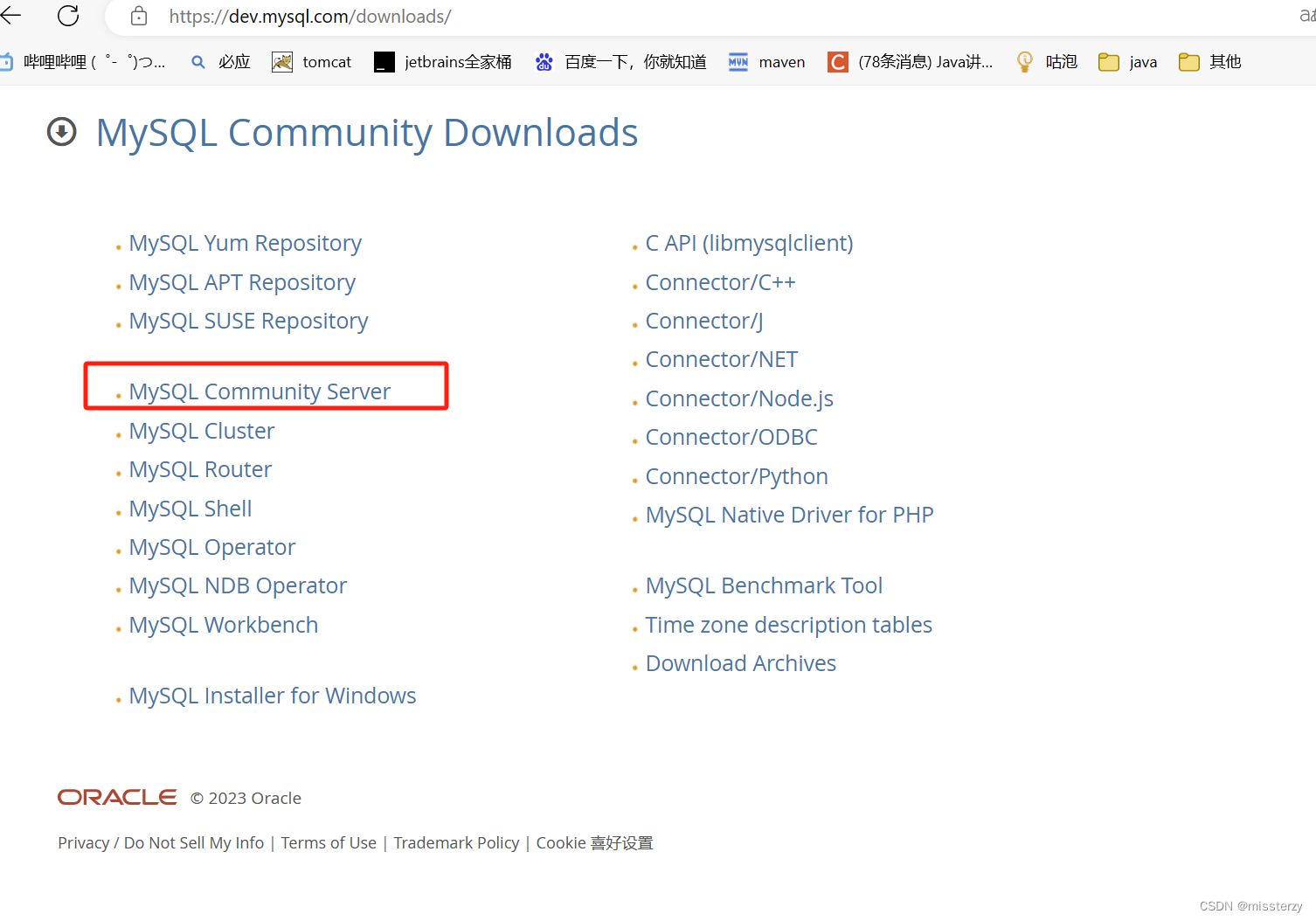Viewport: 1316px width, 921px height.
Task: Open Connector/NET link
Action: [x=721, y=359]
